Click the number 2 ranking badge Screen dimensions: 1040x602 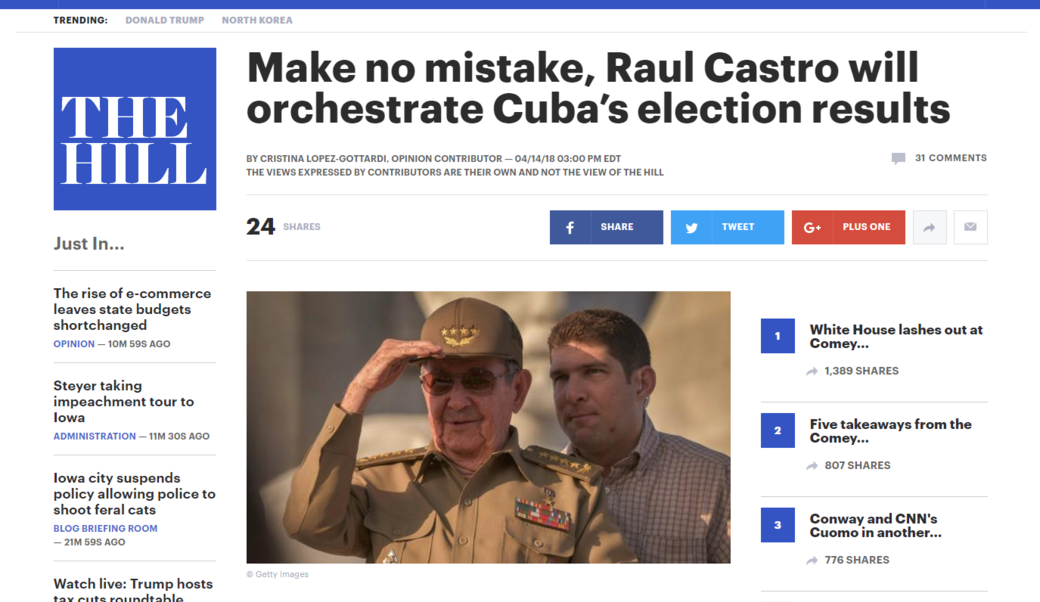tap(778, 430)
